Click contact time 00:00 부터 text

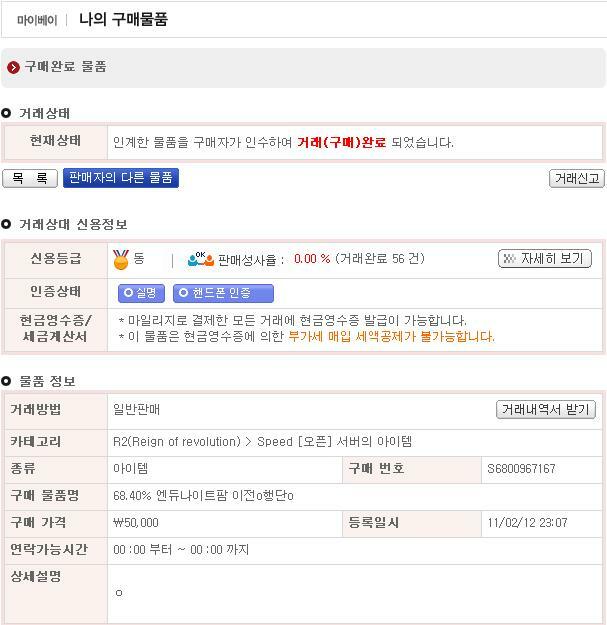point(143,550)
